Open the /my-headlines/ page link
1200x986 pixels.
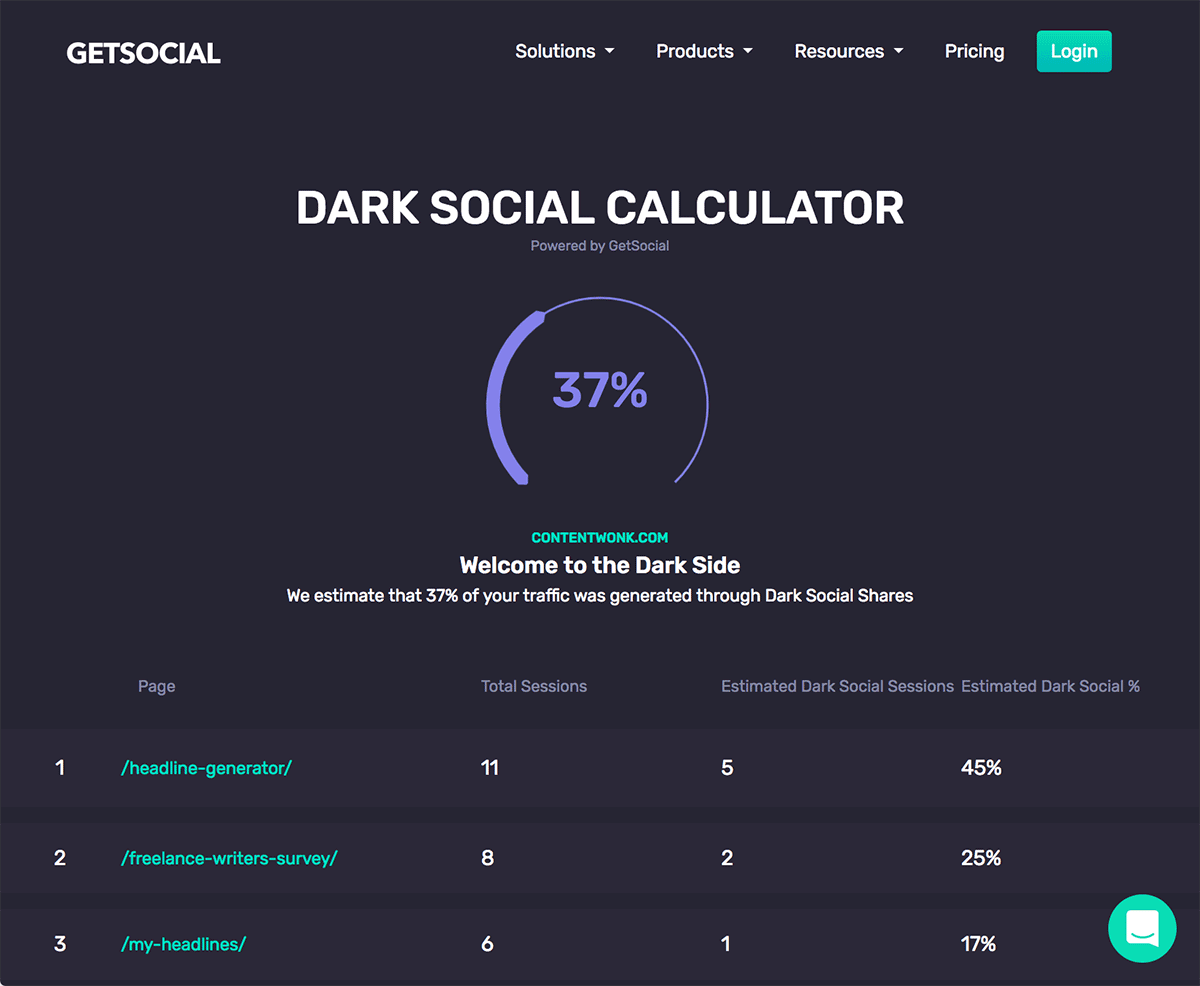point(183,944)
